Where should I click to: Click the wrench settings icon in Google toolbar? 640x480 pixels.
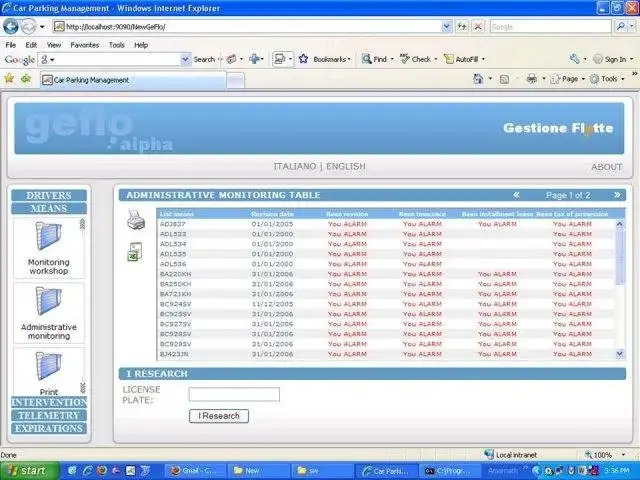575,59
